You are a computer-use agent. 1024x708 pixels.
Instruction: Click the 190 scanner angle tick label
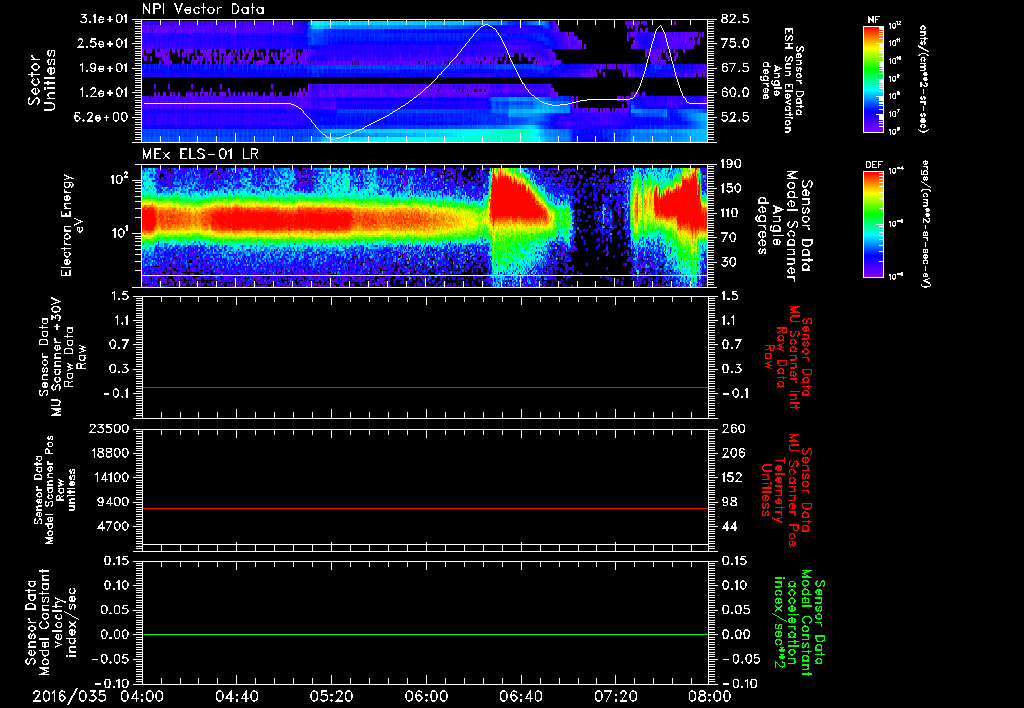pyautogui.click(x=732, y=164)
